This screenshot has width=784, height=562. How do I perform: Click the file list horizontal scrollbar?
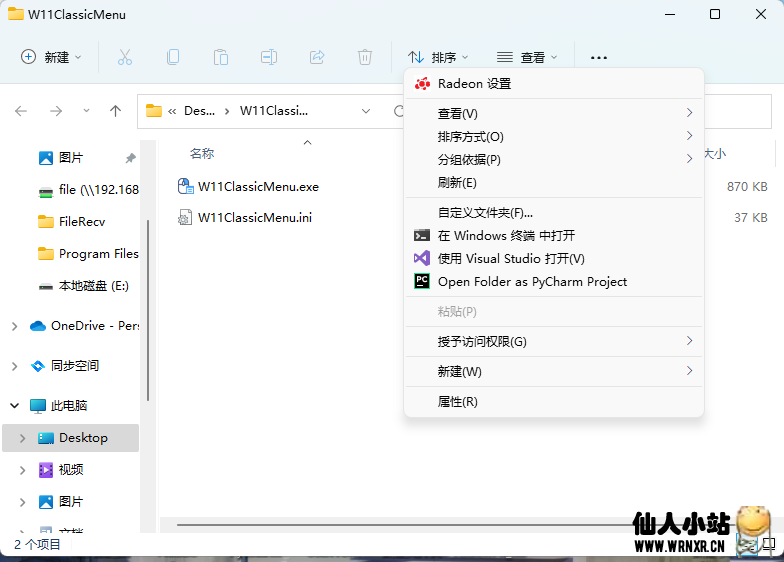405,524
